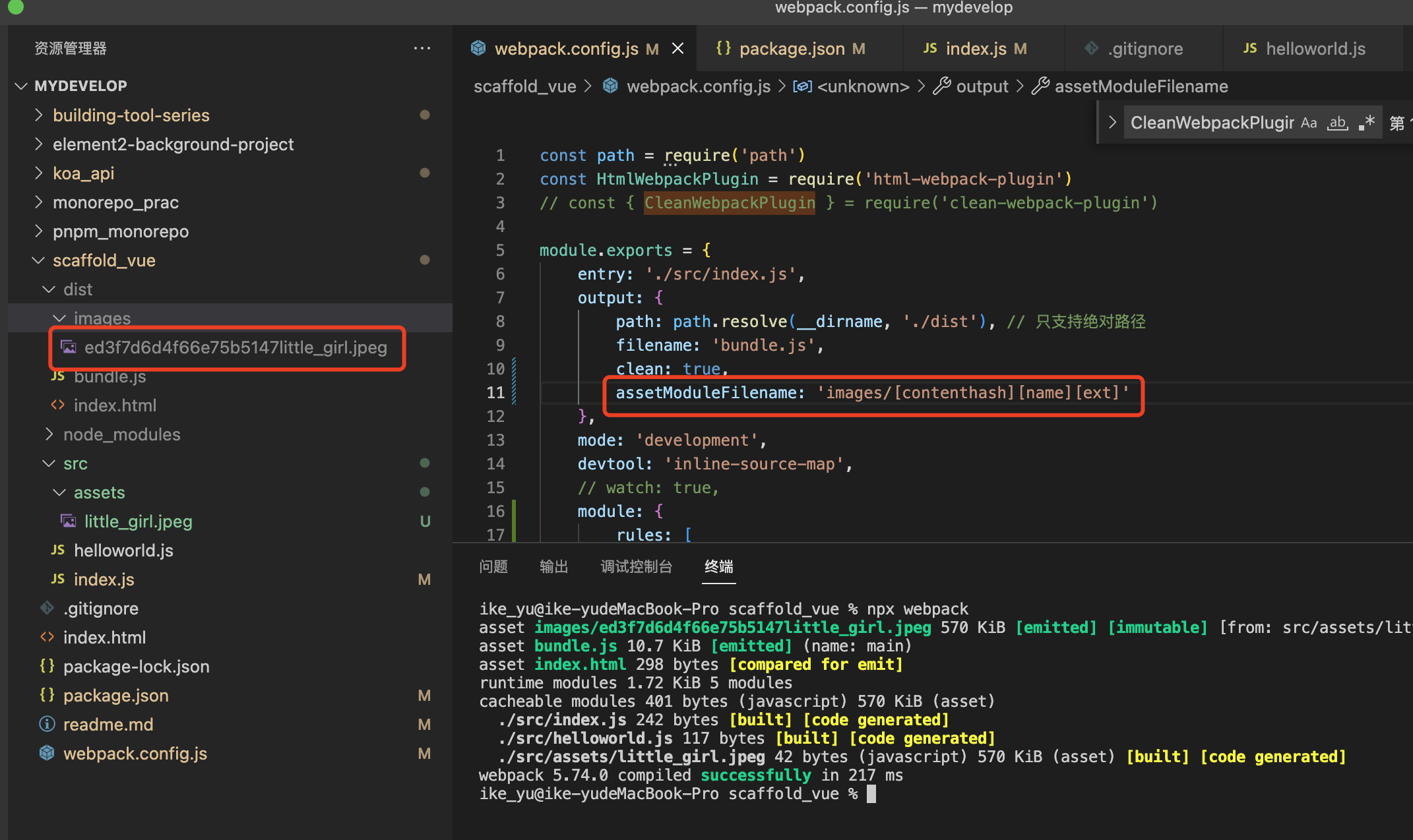
Task: Click the CleanWebpackPlugin search input field
Action: (1211, 123)
